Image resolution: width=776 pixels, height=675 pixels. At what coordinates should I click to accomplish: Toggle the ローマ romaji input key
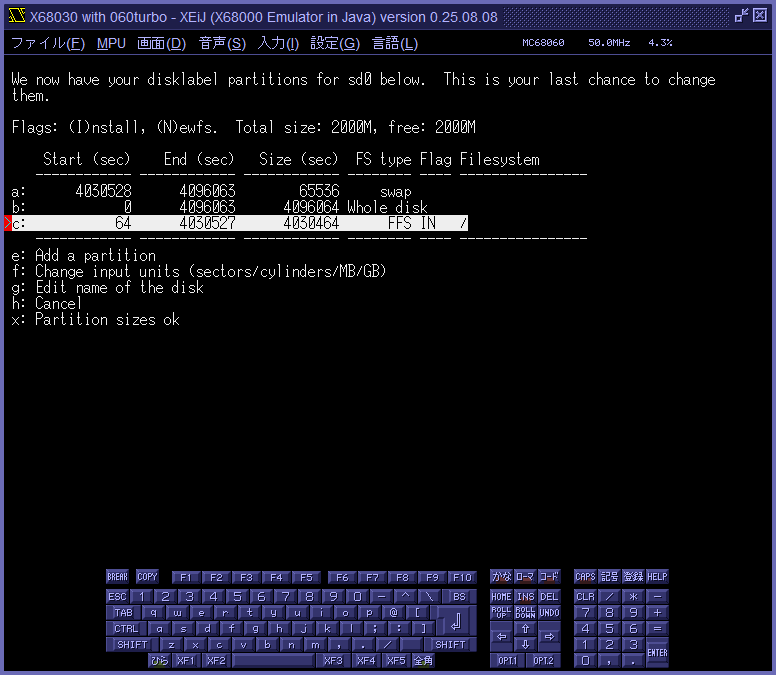[526, 577]
